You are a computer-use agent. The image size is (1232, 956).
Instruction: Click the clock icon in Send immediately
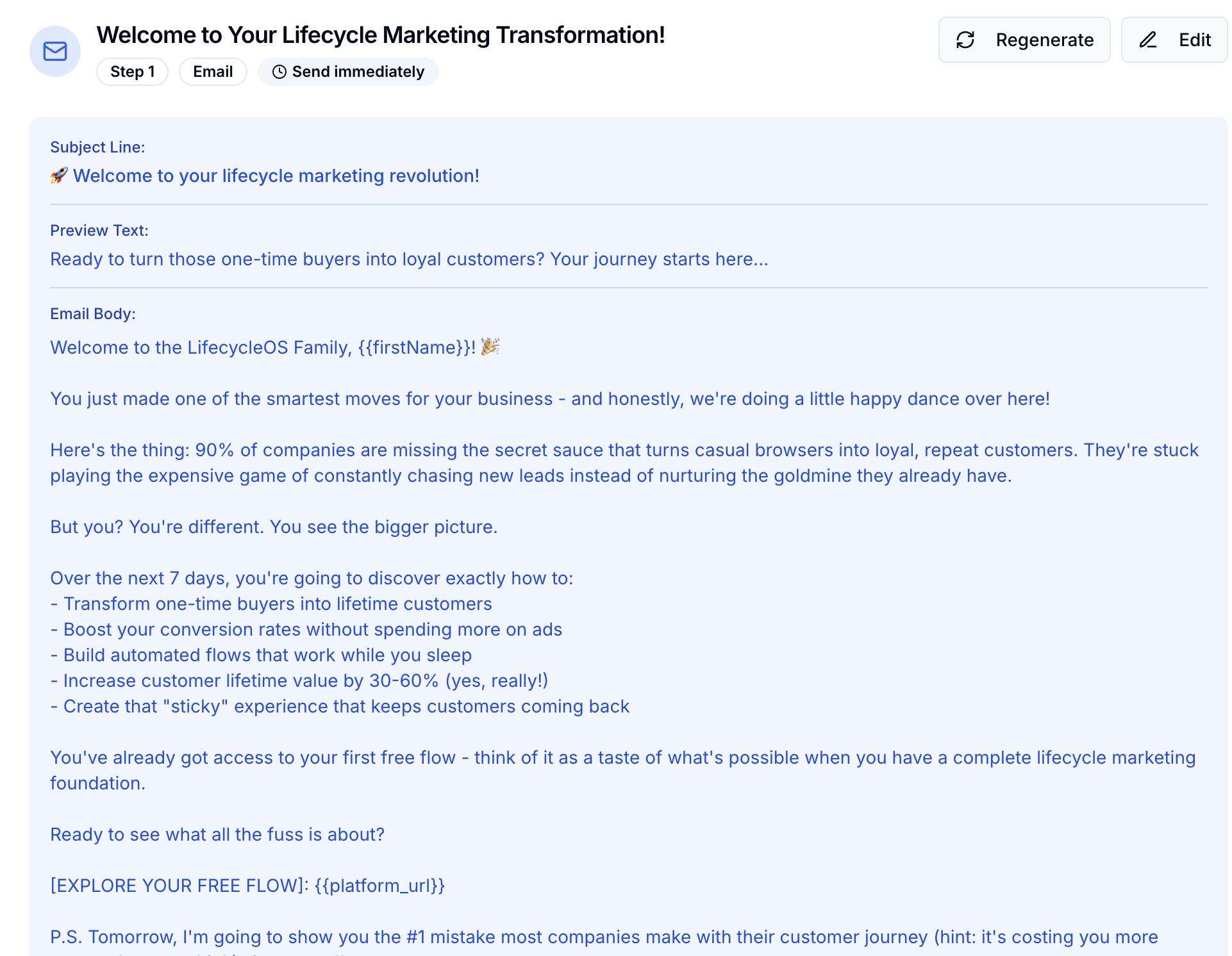(279, 72)
